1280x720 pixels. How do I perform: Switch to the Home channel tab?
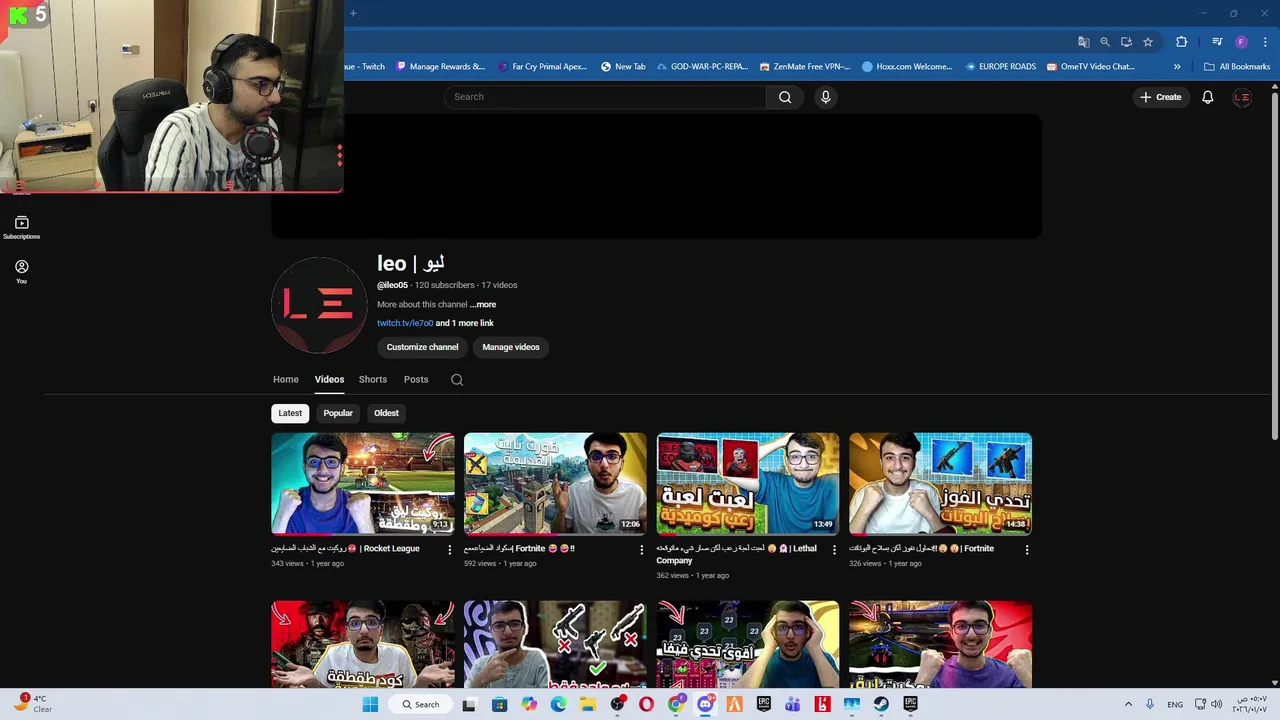pos(286,380)
